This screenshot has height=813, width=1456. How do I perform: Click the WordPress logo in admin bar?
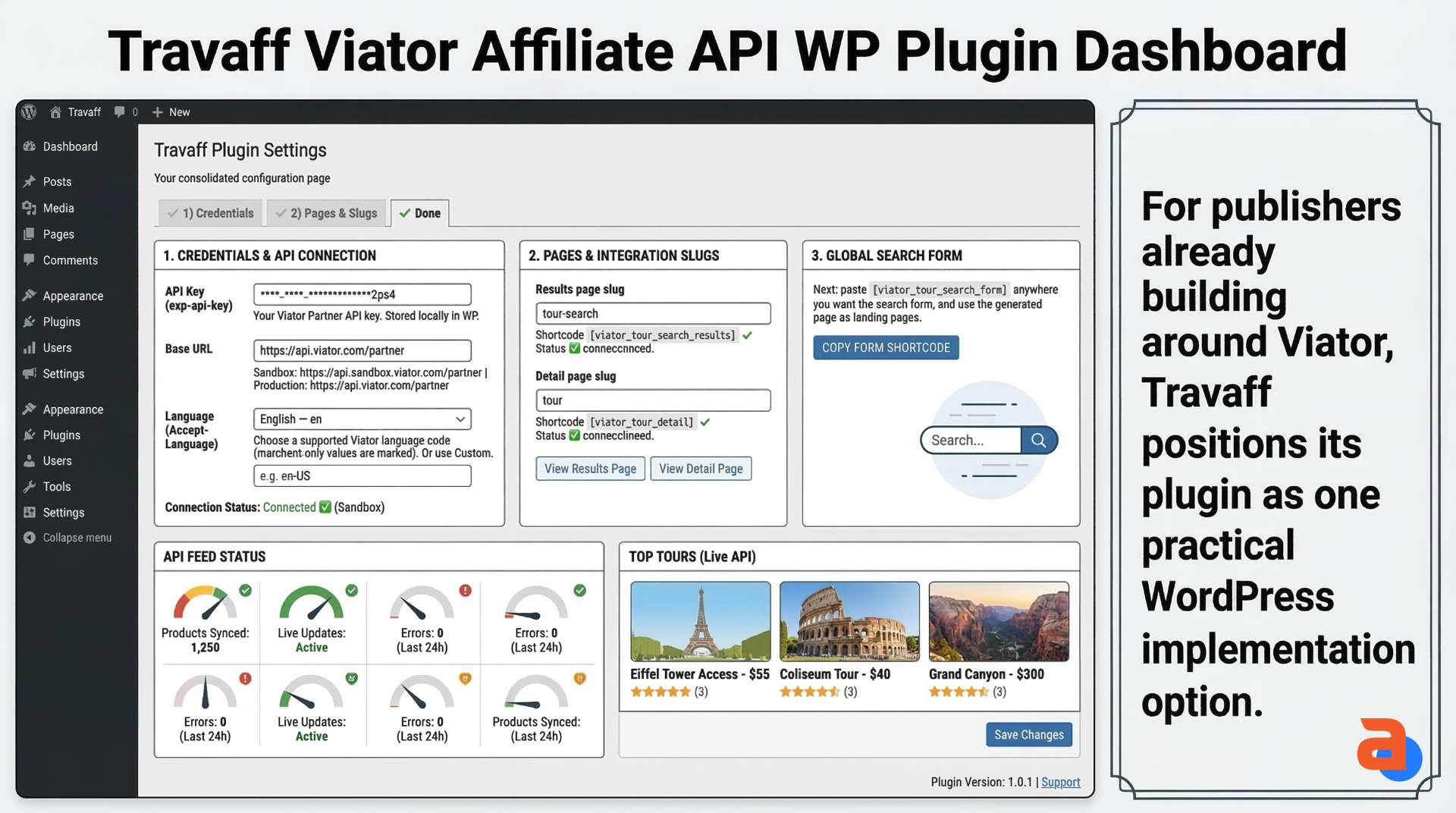28,111
